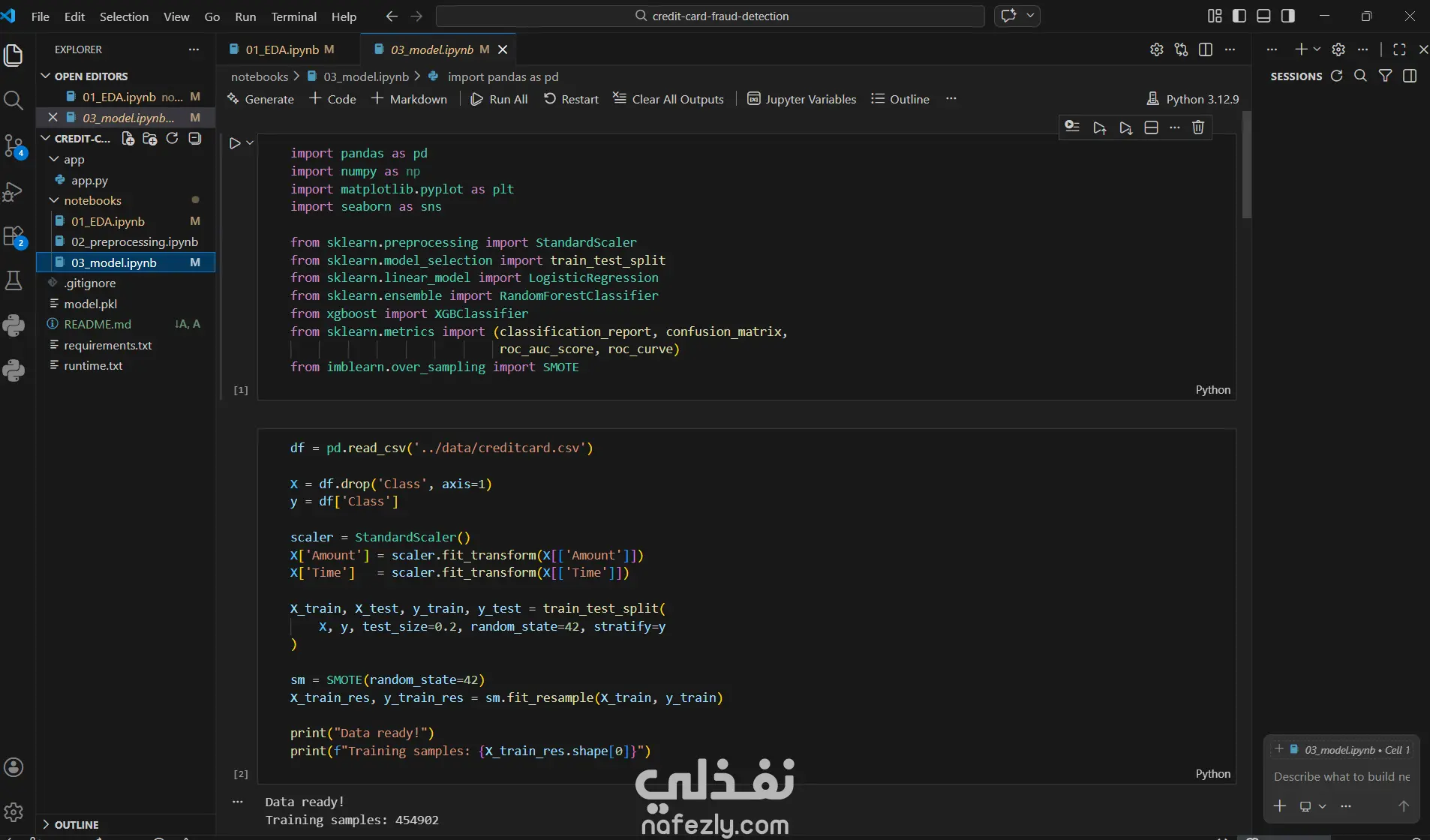This screenshot has height=840, width=1430.
Task: Collapse the OPEN EDITORS section
Action: [x=46, y=76]
